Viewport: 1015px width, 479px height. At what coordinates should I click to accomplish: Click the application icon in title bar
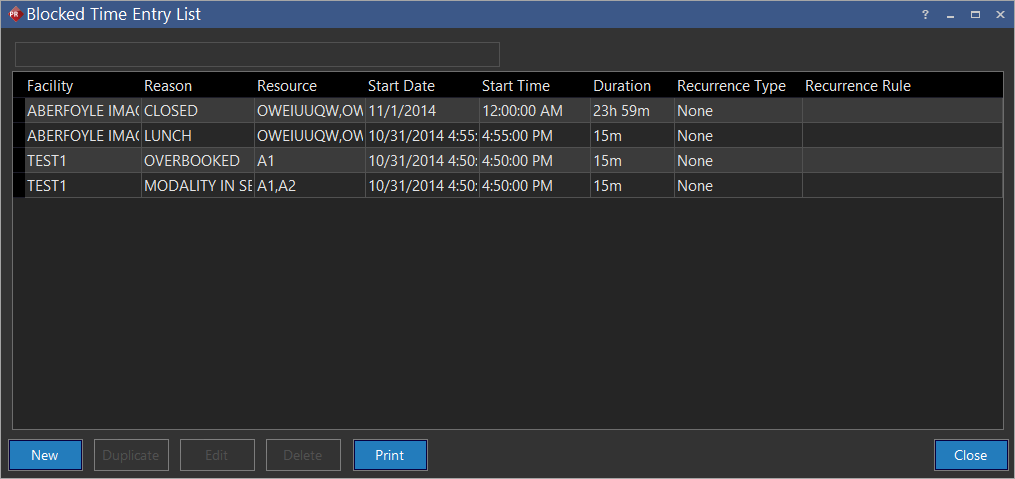click(14, 14)
